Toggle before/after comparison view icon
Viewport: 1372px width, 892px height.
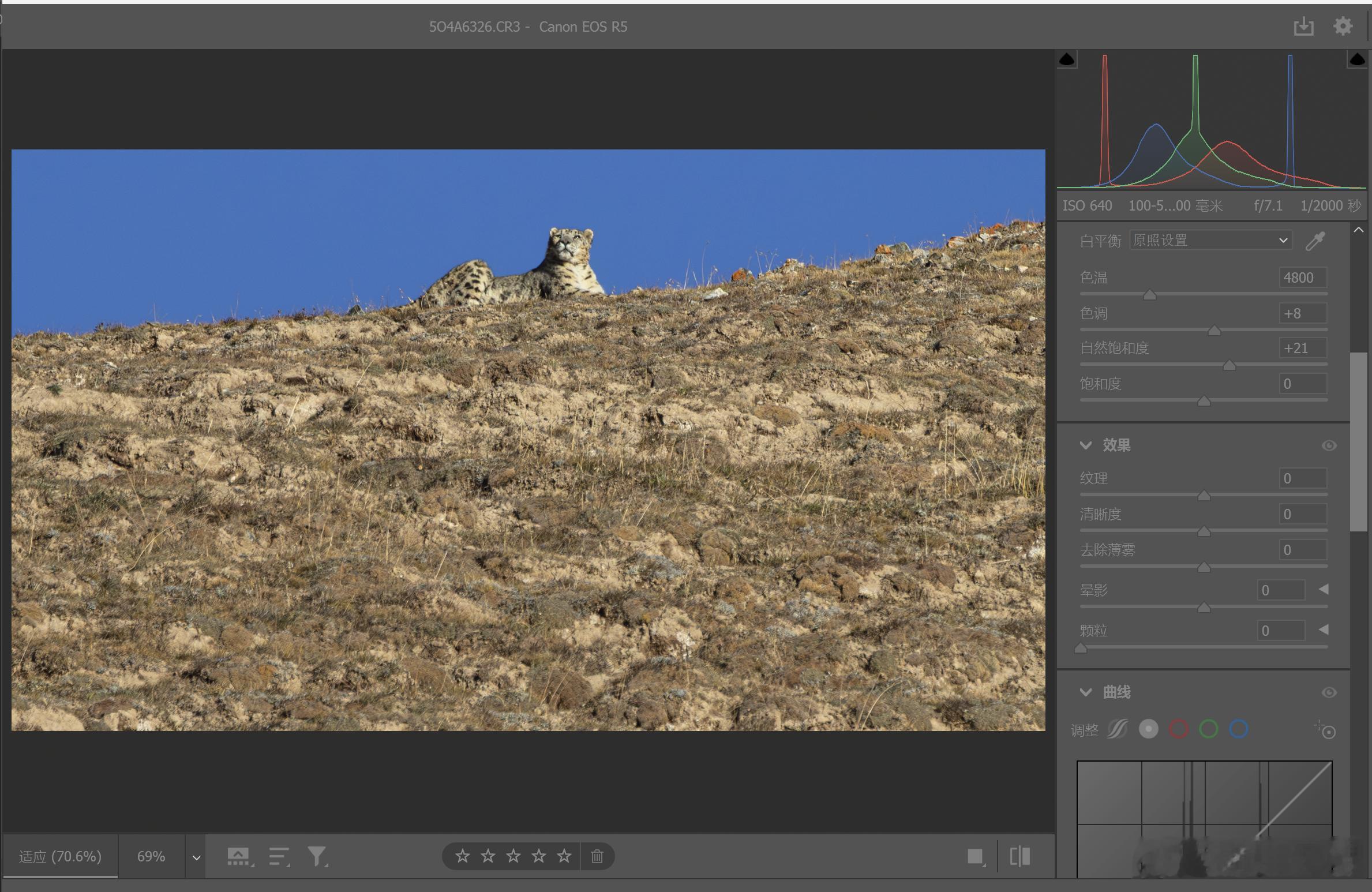(1019, 856)
